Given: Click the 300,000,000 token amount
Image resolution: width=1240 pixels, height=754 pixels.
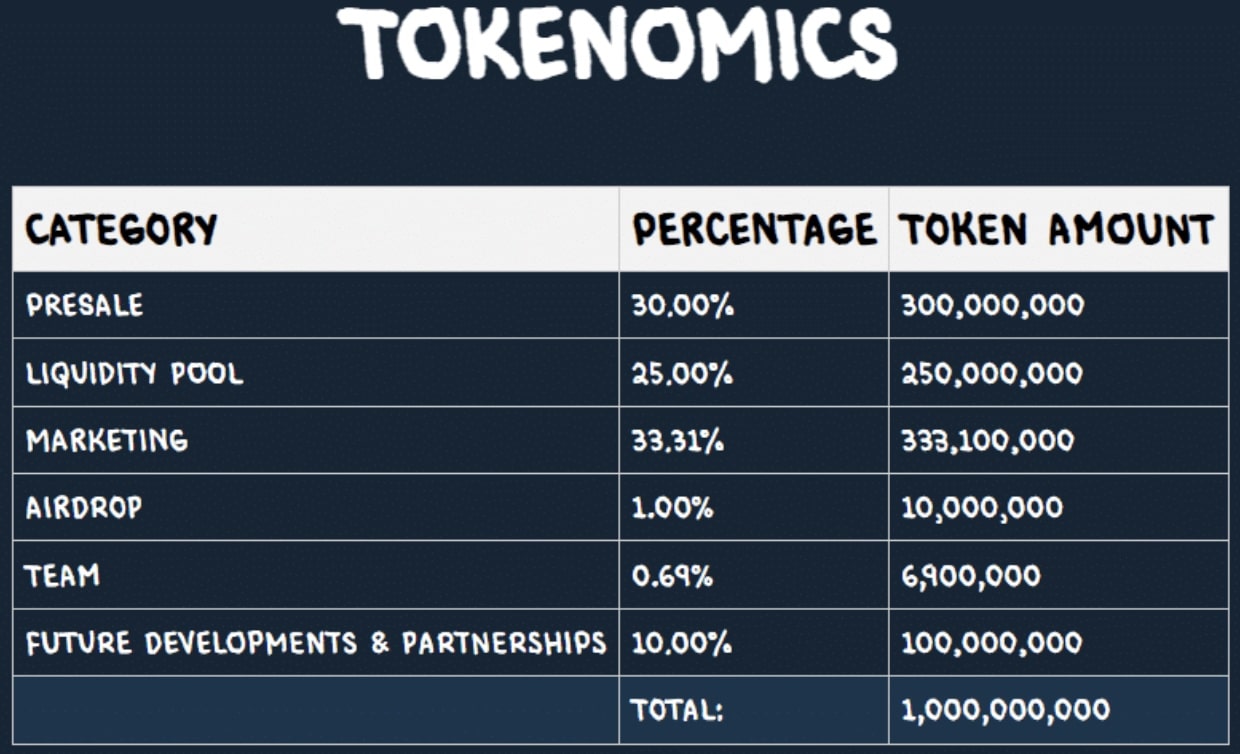Looking at the screenshot, I should point(992,306).
